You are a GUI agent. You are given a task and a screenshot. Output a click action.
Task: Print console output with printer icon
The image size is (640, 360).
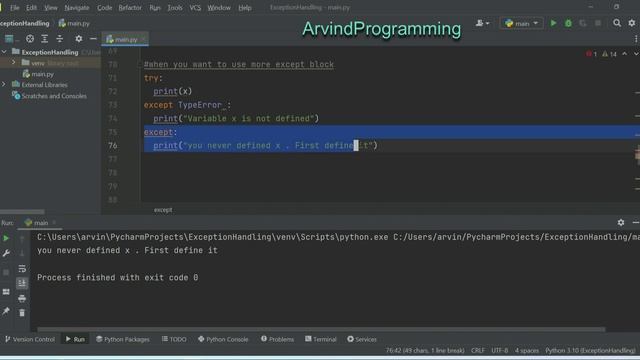(22, 298)
